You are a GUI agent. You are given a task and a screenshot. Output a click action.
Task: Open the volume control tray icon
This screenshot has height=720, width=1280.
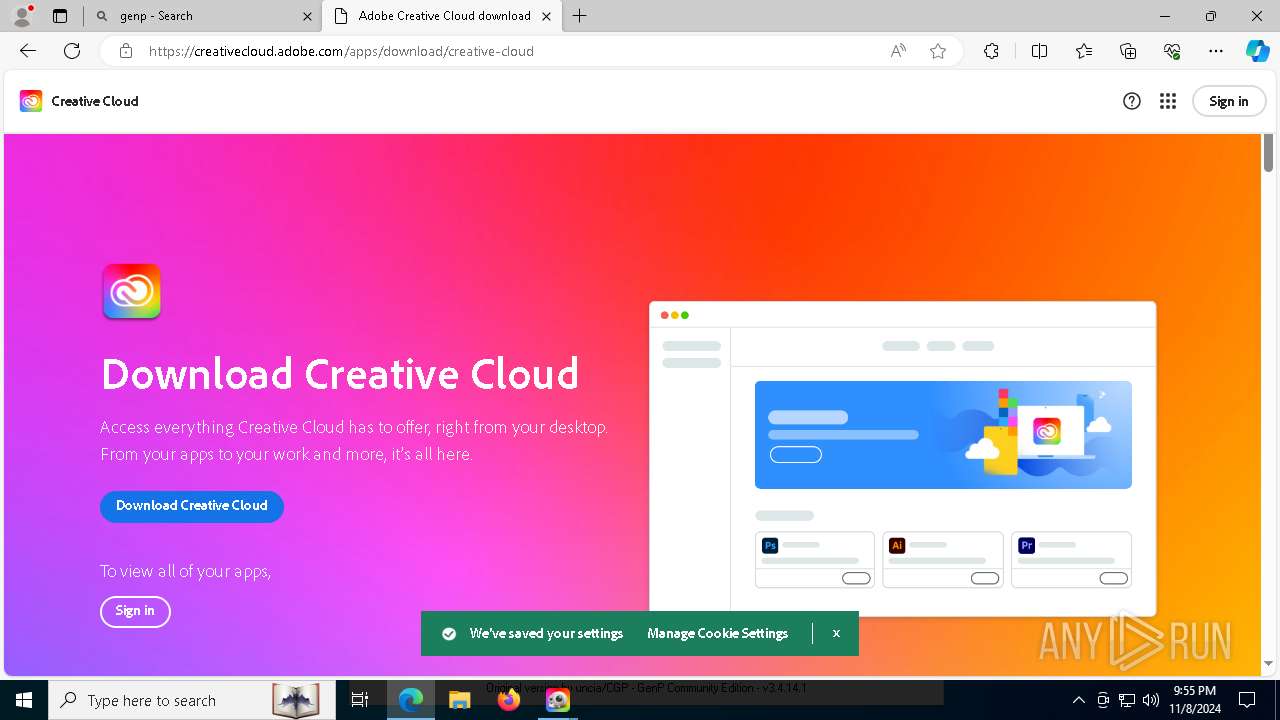click(1150, 700)
